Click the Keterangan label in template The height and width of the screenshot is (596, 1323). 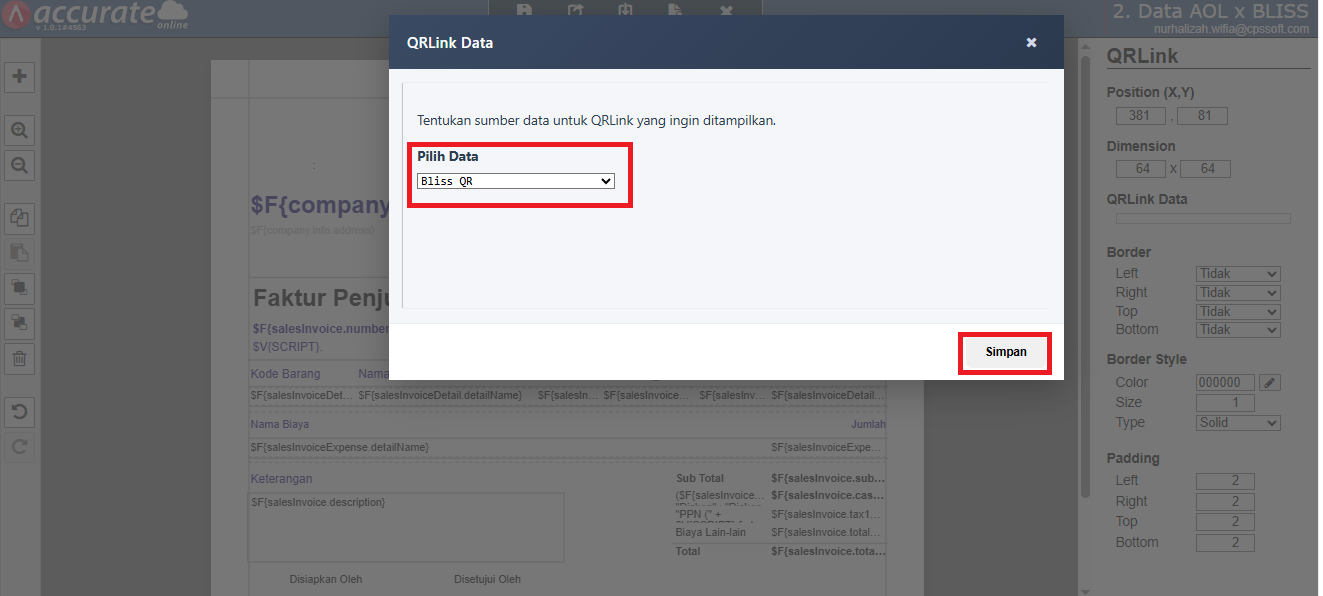281,479
